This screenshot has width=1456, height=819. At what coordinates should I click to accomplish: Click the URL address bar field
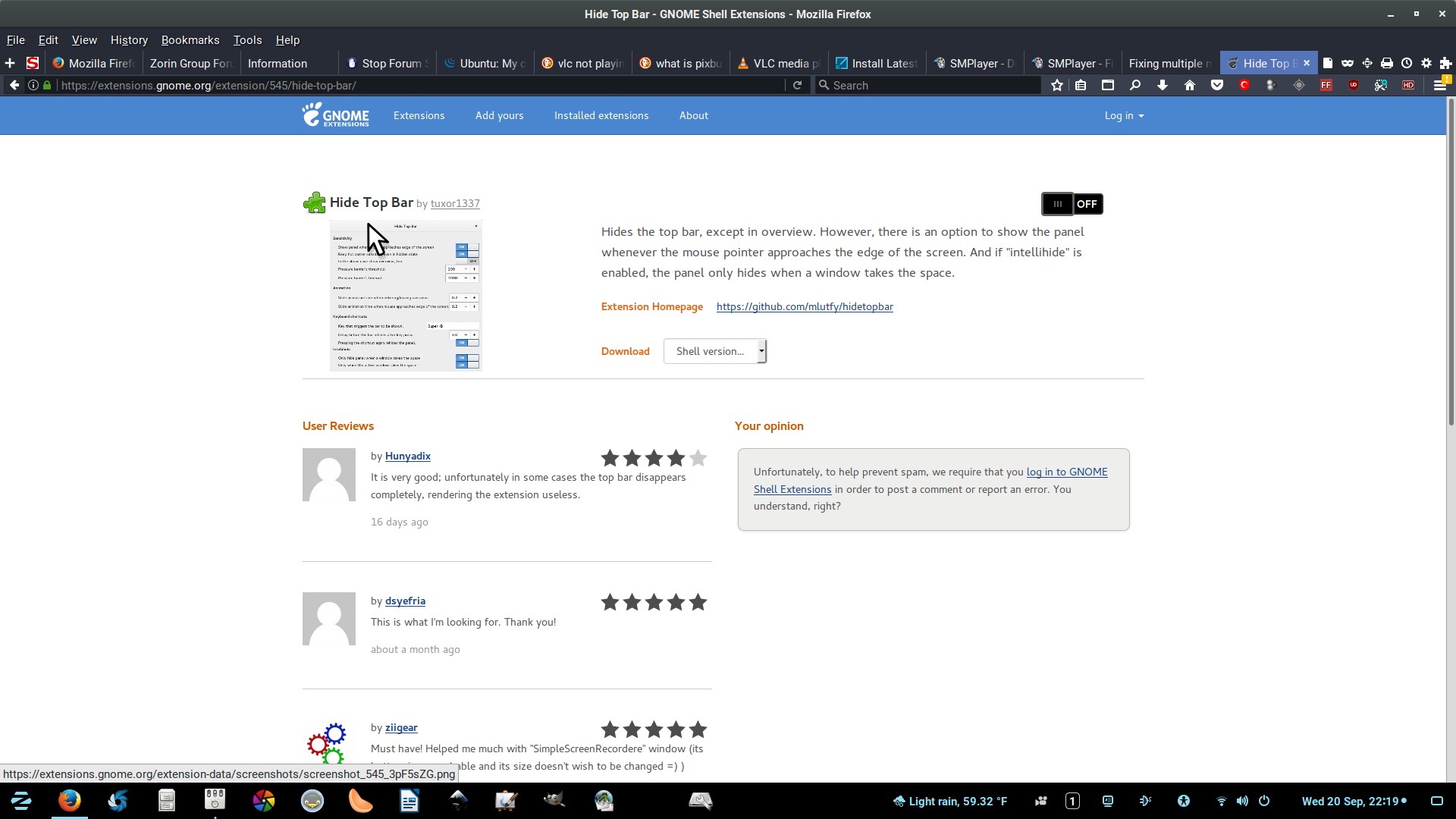pyautogui.click(x=421, y=85)
